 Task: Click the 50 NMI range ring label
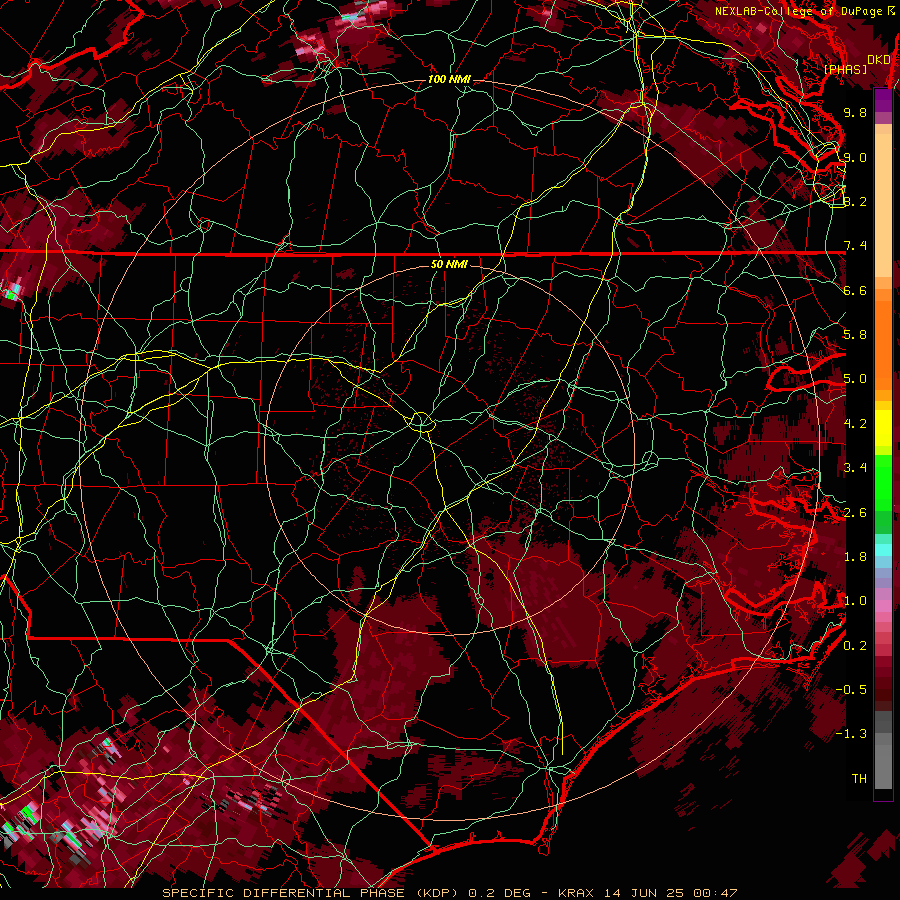[449, 264]
